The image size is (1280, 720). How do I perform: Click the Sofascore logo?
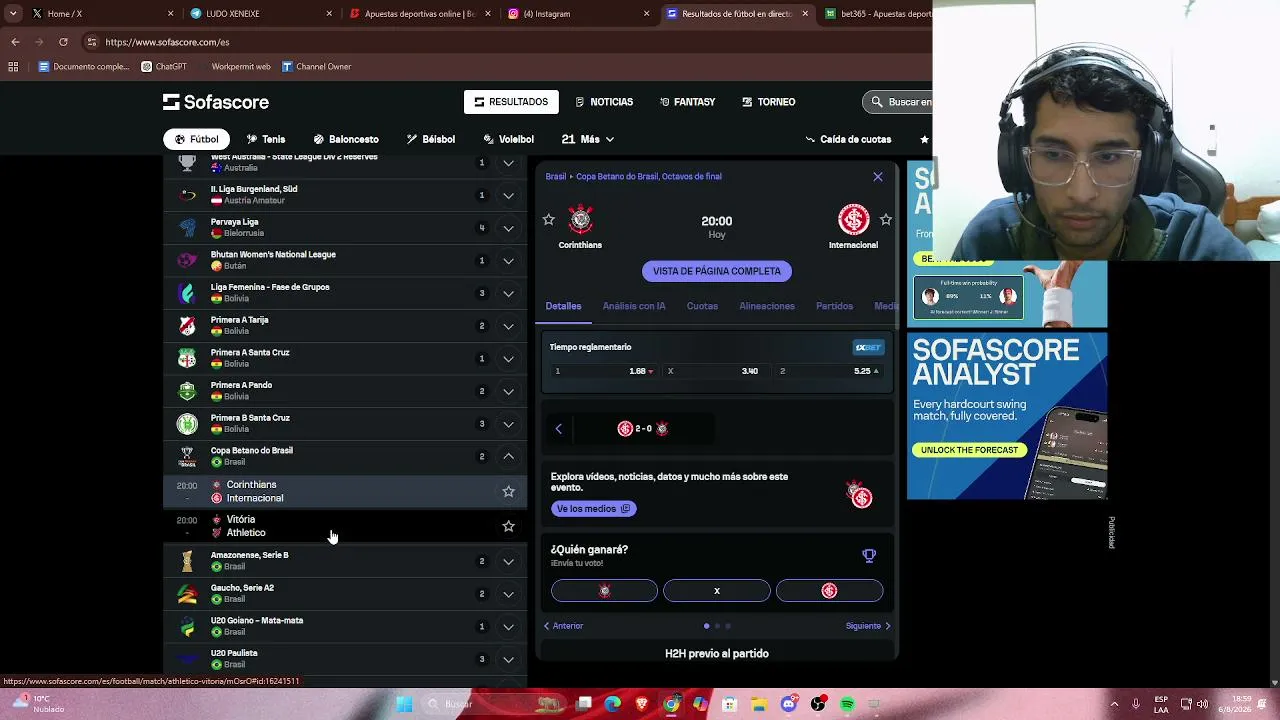click(216, 102)
